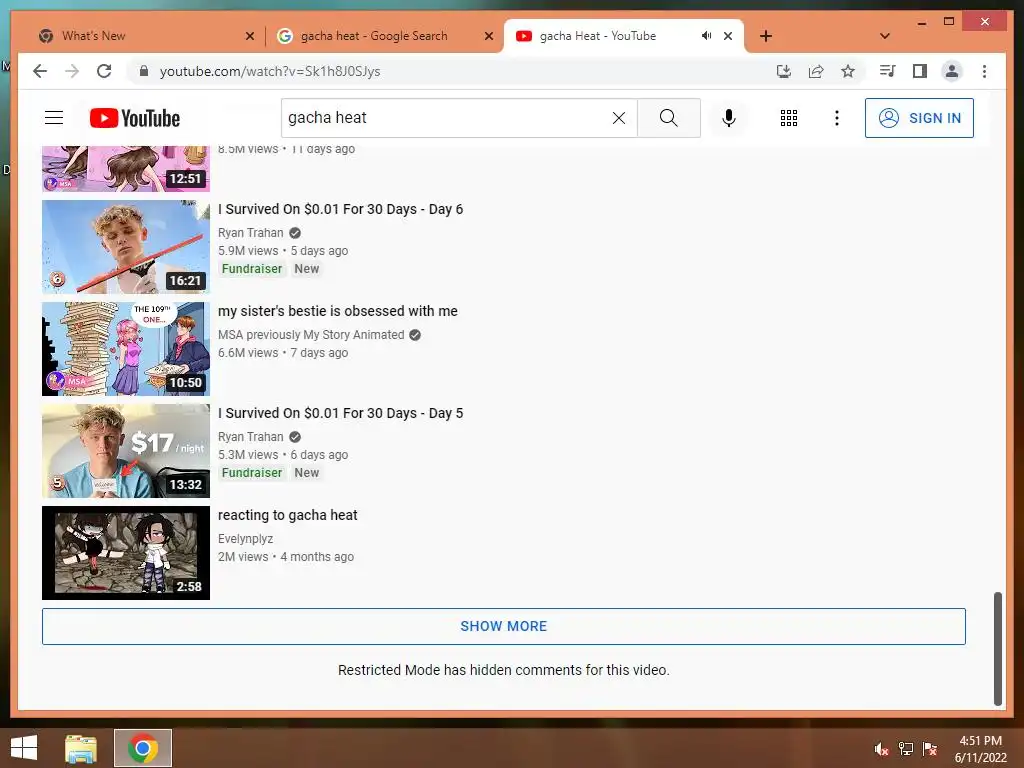Click Ryan Trahan channel under Day 5
The image size is (1024, 768).
click(251, 437)
